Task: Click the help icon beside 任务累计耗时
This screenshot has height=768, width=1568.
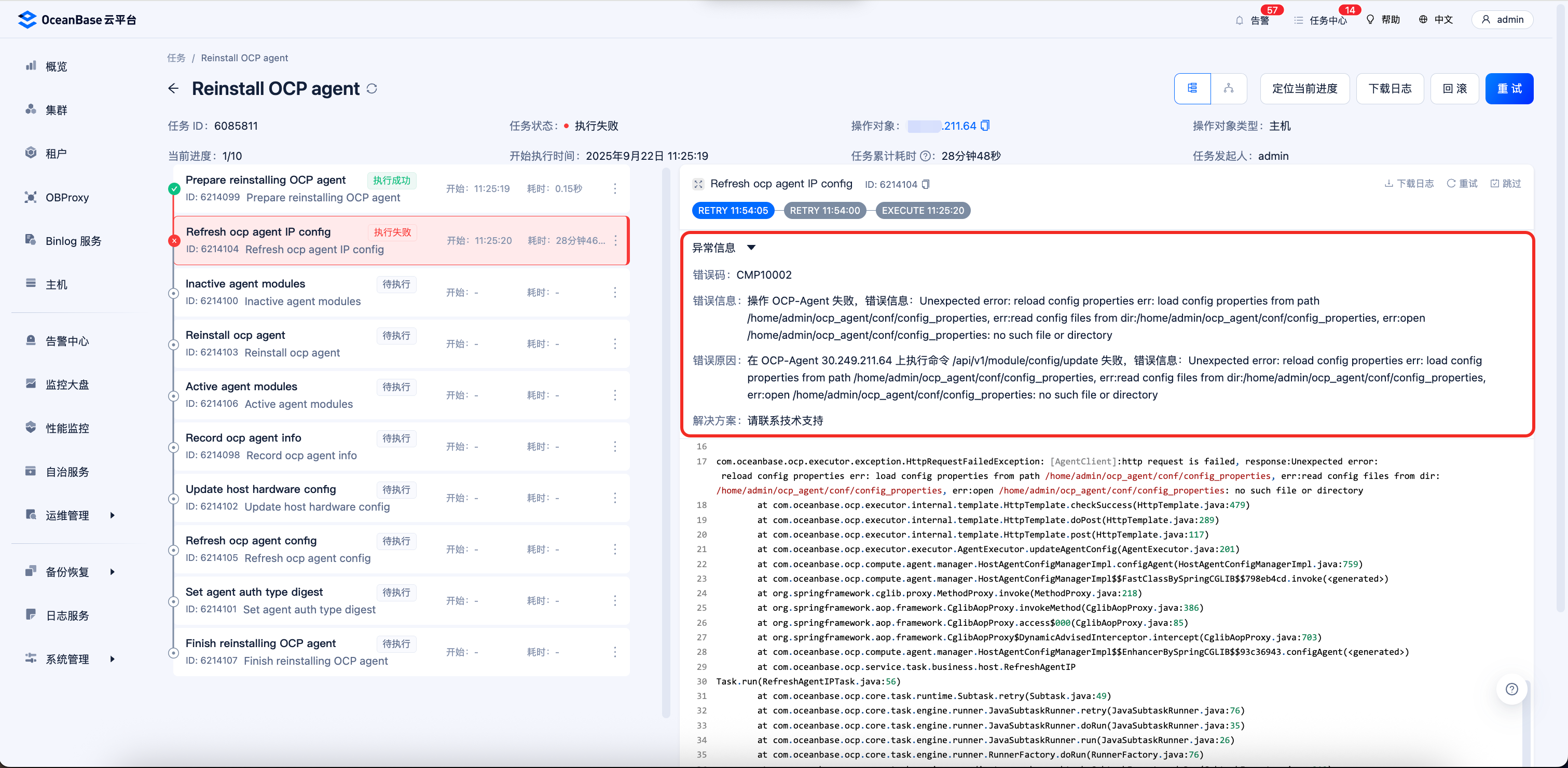Action: (x=925, y=156)
